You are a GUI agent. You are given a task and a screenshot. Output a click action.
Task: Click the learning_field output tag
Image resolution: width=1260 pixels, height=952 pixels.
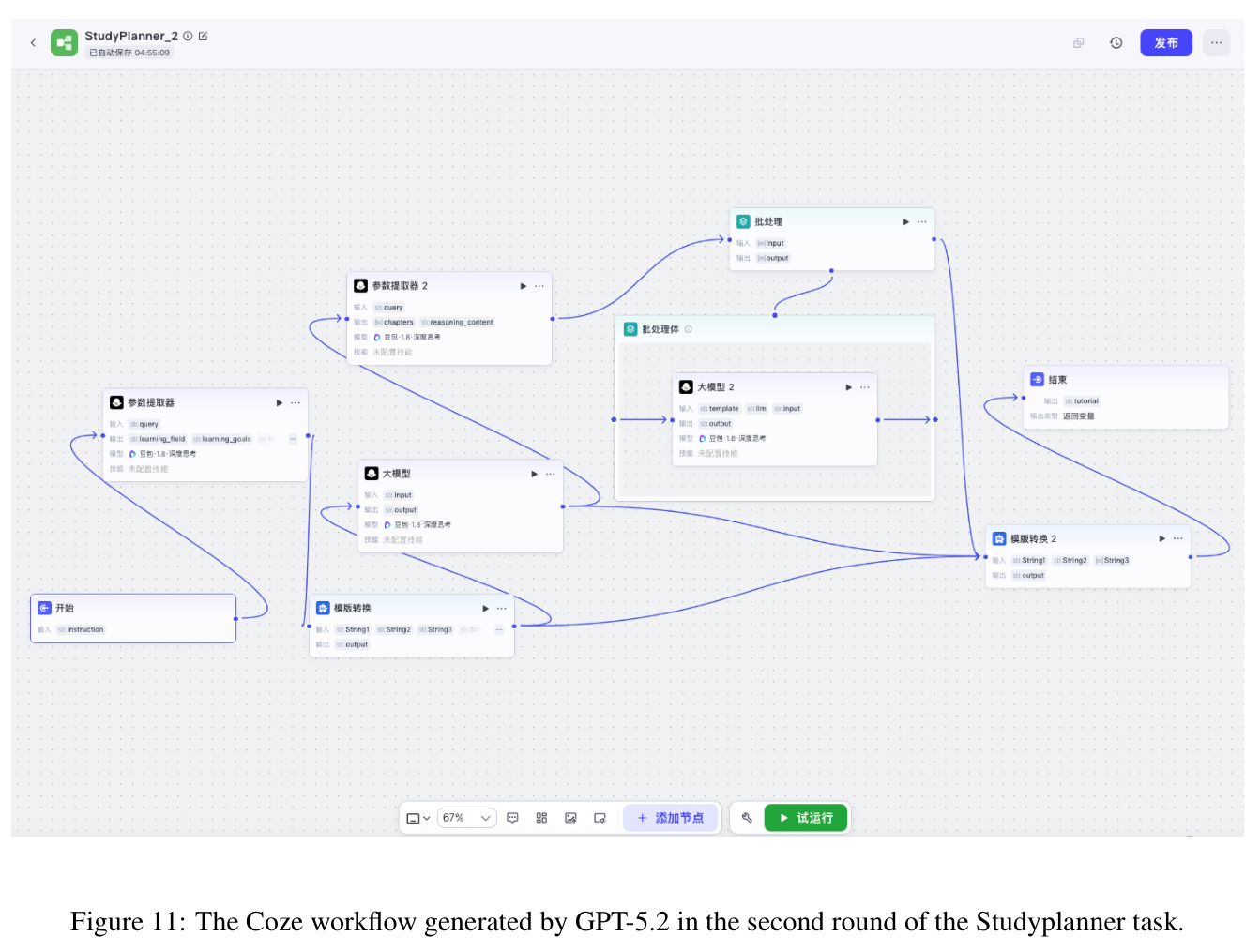(158, 439)
